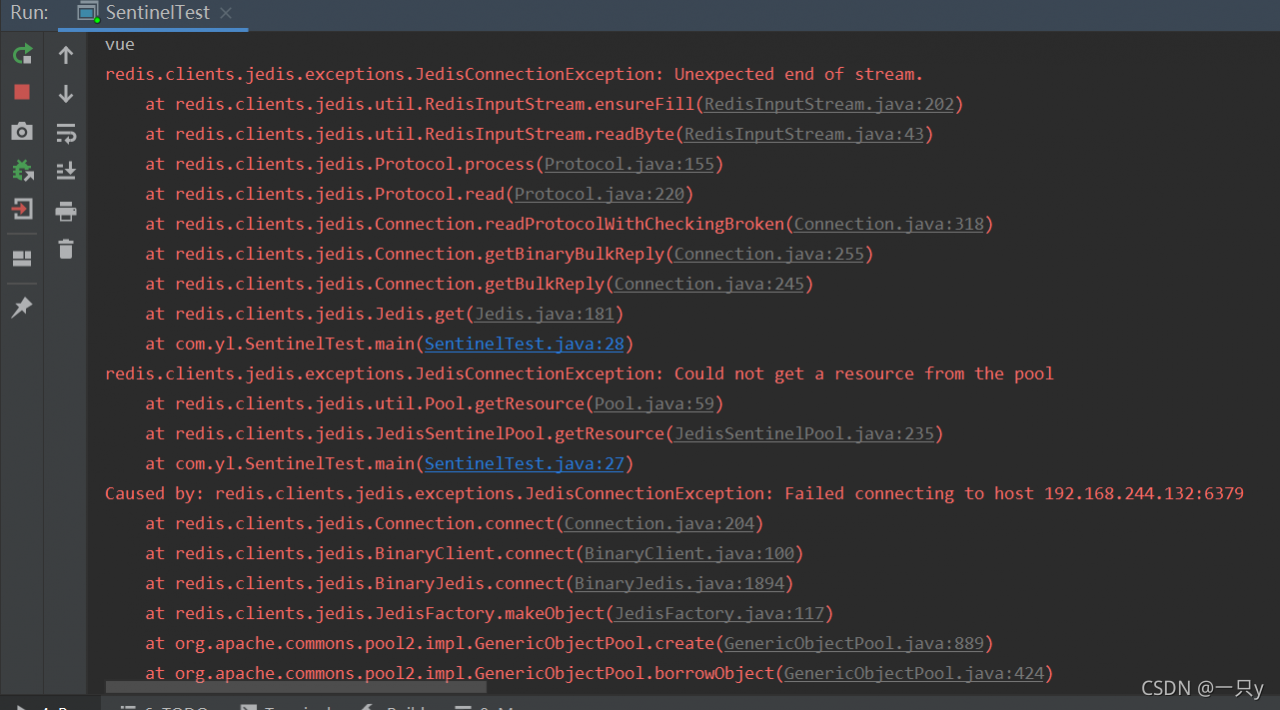This screenshot has width=1280, height=710.
Task: Rerun the SentinelTest run configuration
Action: 22,54
